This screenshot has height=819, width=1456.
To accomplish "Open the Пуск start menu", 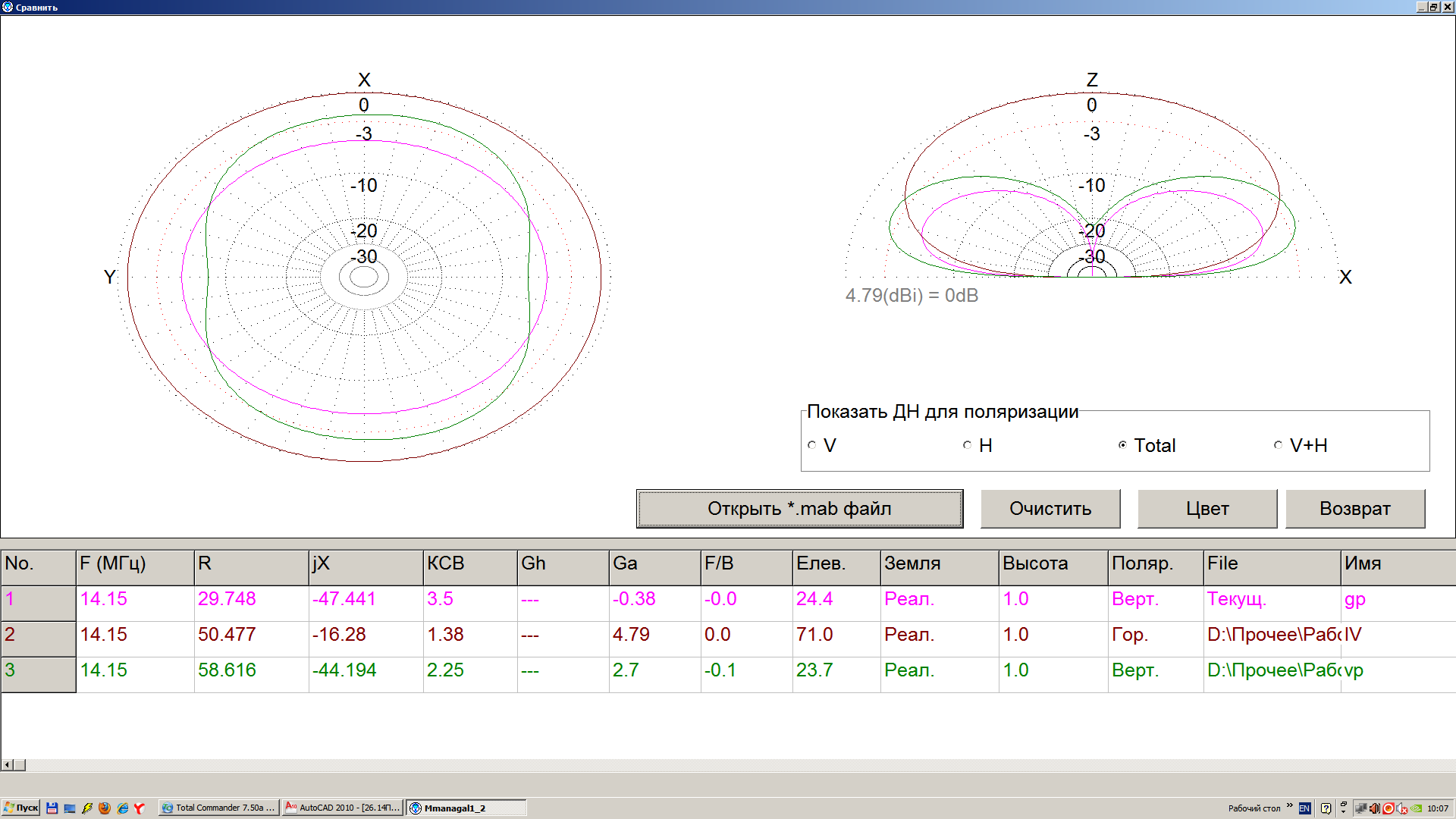I will point(21,808).
